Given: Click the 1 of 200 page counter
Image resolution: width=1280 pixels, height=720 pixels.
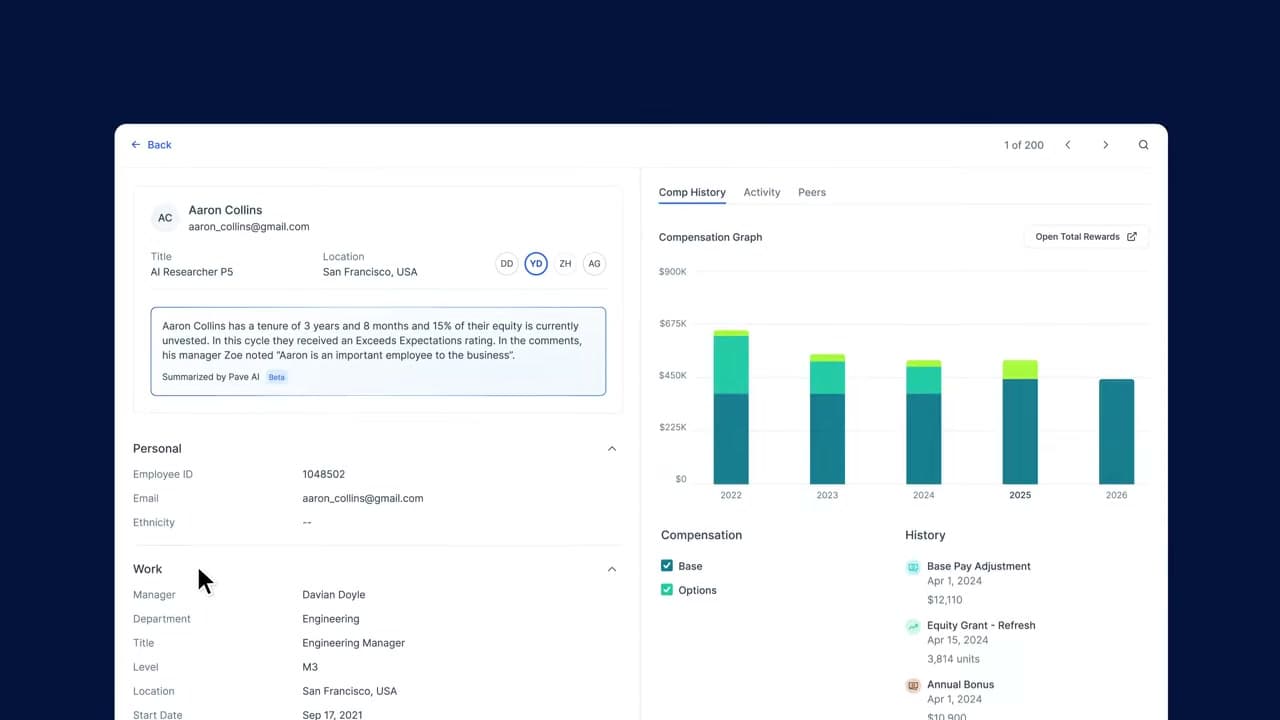Looking at the screenshot, I should pyautogui.click(x=1024, y=145).
